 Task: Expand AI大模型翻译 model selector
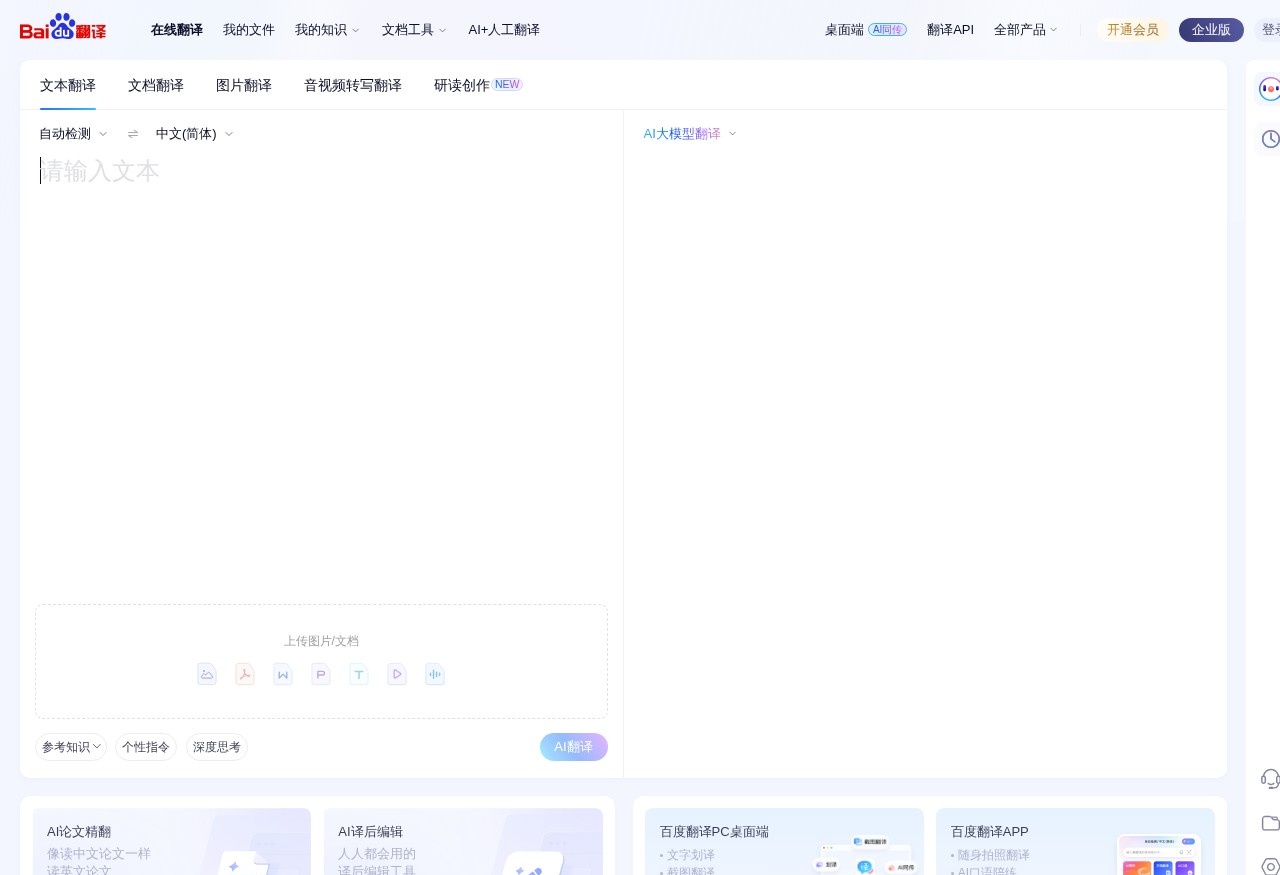pyautogui.click(x=690, y=134)
